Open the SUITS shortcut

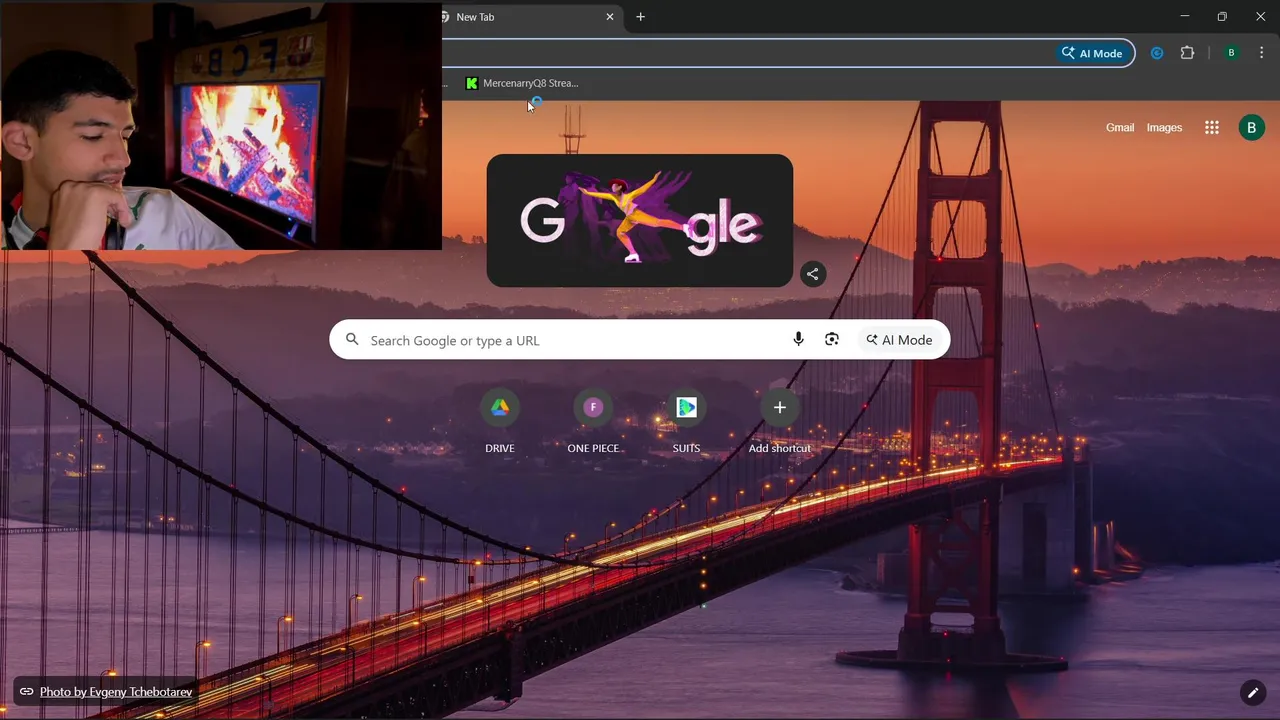click(x=686, y=422)
